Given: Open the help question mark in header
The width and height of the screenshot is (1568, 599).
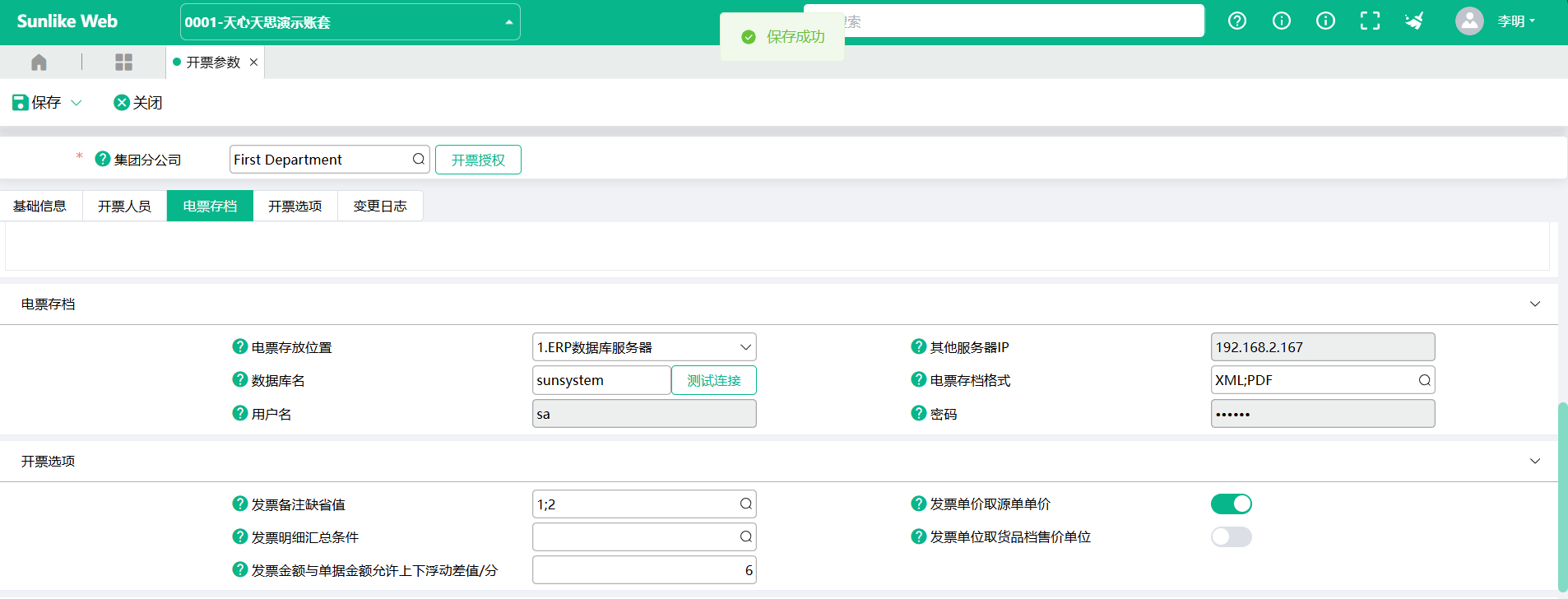Looking at the screenshot, I should coord(1237,21).
